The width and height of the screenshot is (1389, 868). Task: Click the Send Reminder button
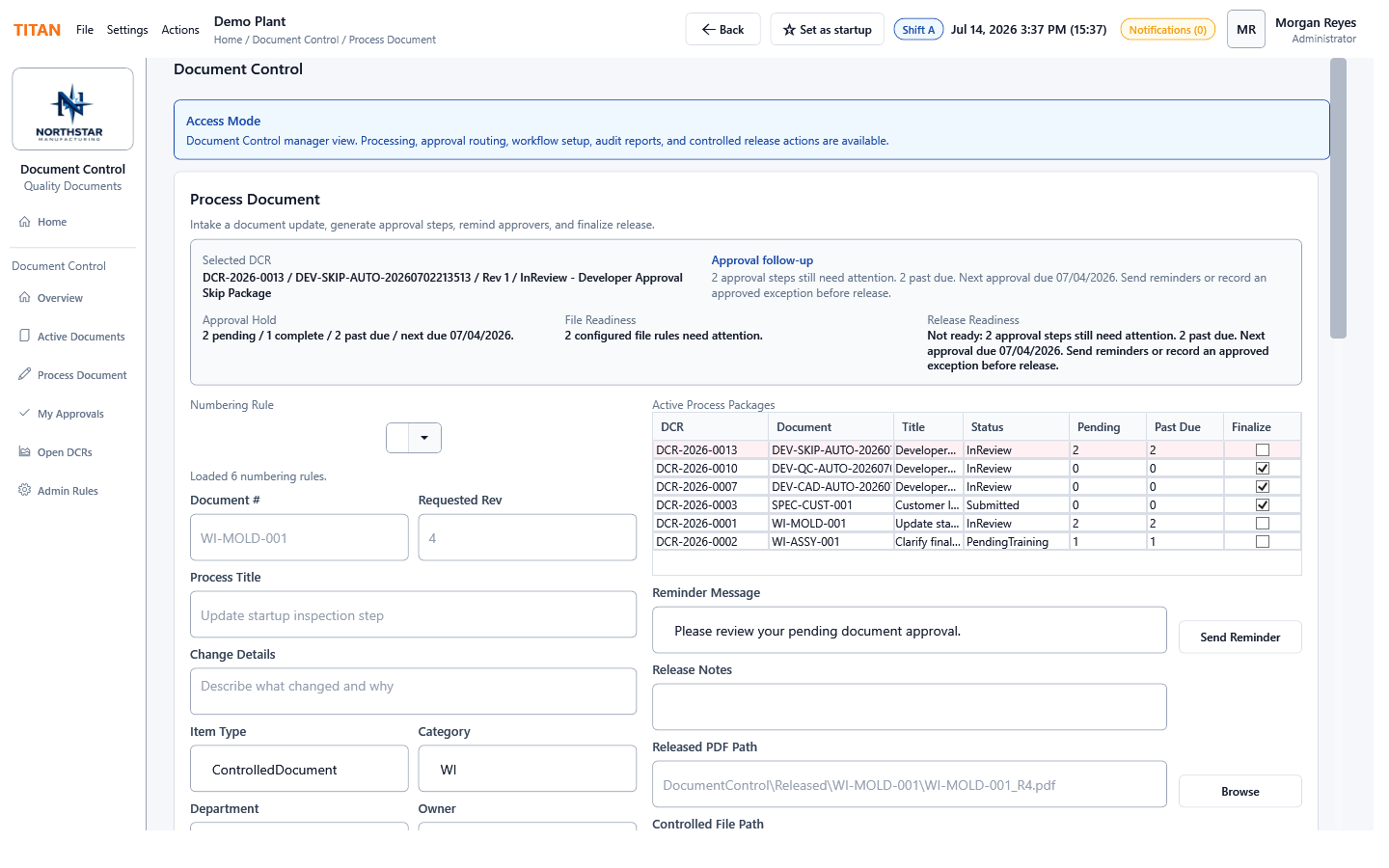coord(1240,637)
